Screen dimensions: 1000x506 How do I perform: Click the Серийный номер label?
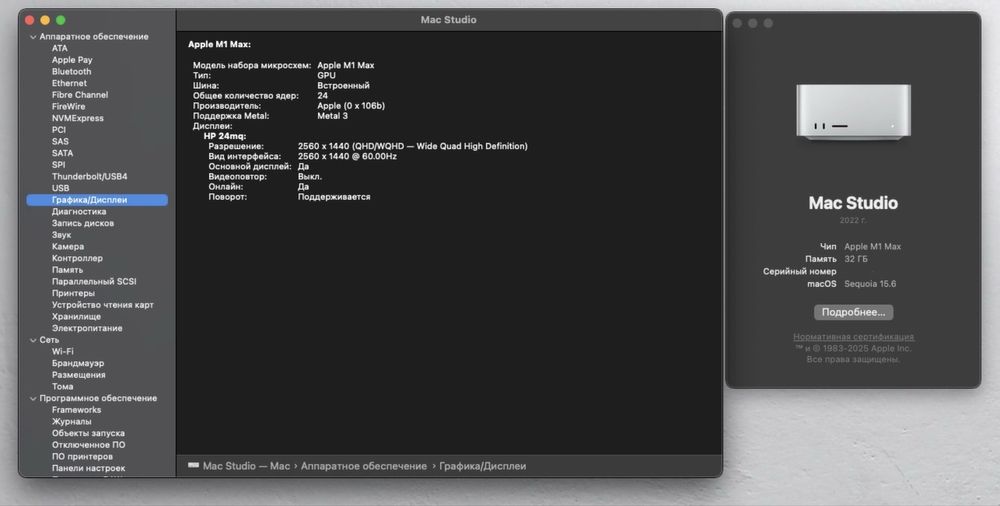pos(800,271)
